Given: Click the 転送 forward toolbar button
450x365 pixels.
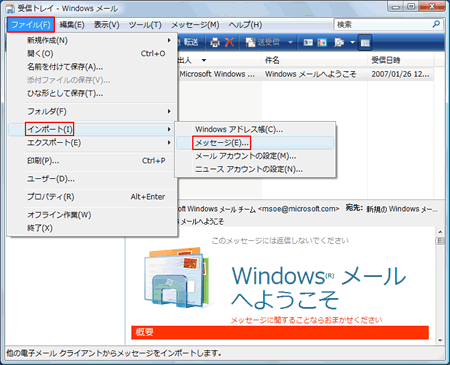Looking at the screenshot, I should pyautogui.click(x=189, y=42).
